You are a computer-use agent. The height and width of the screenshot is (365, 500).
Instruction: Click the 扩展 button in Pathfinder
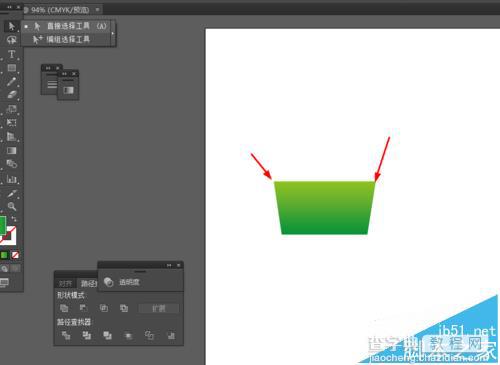click(x=159, y=308)
